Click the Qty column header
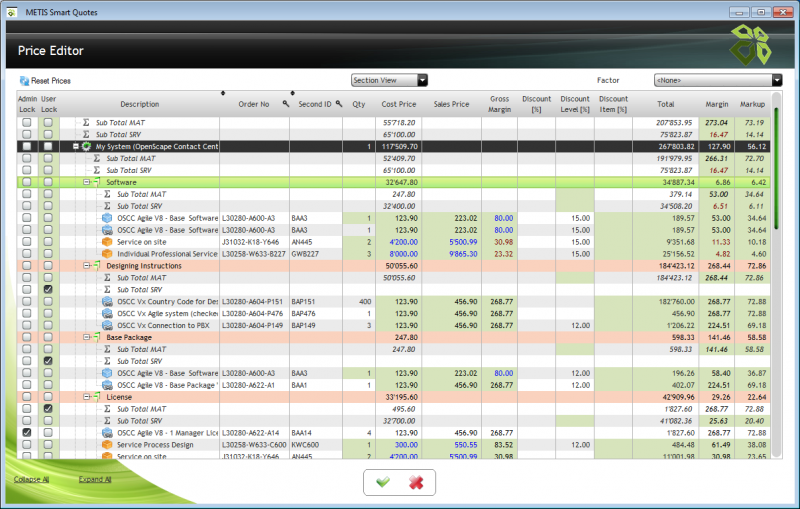 [x=359, y=104]
